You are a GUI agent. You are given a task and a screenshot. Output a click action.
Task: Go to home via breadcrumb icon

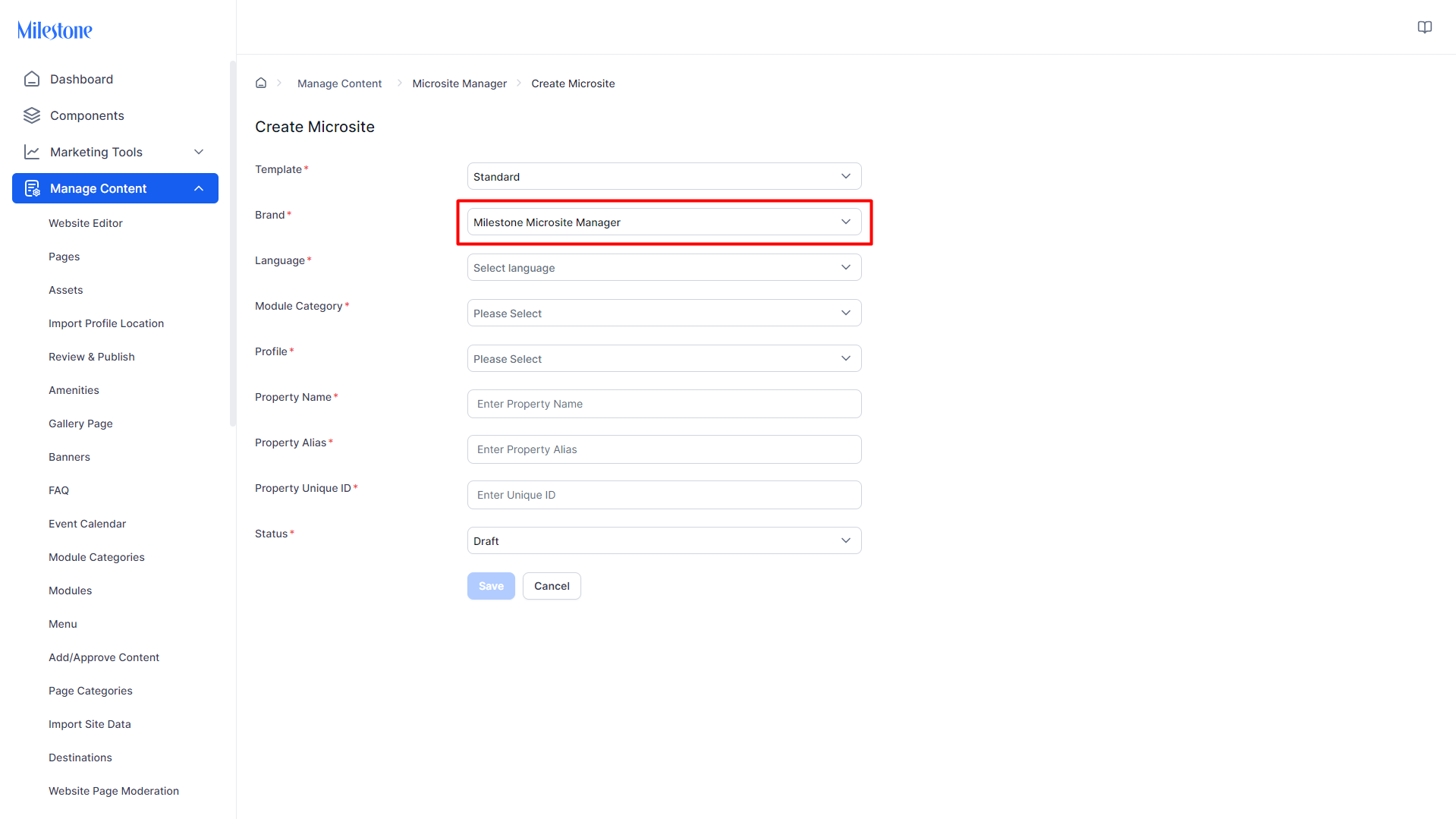(x=261, y=83)
